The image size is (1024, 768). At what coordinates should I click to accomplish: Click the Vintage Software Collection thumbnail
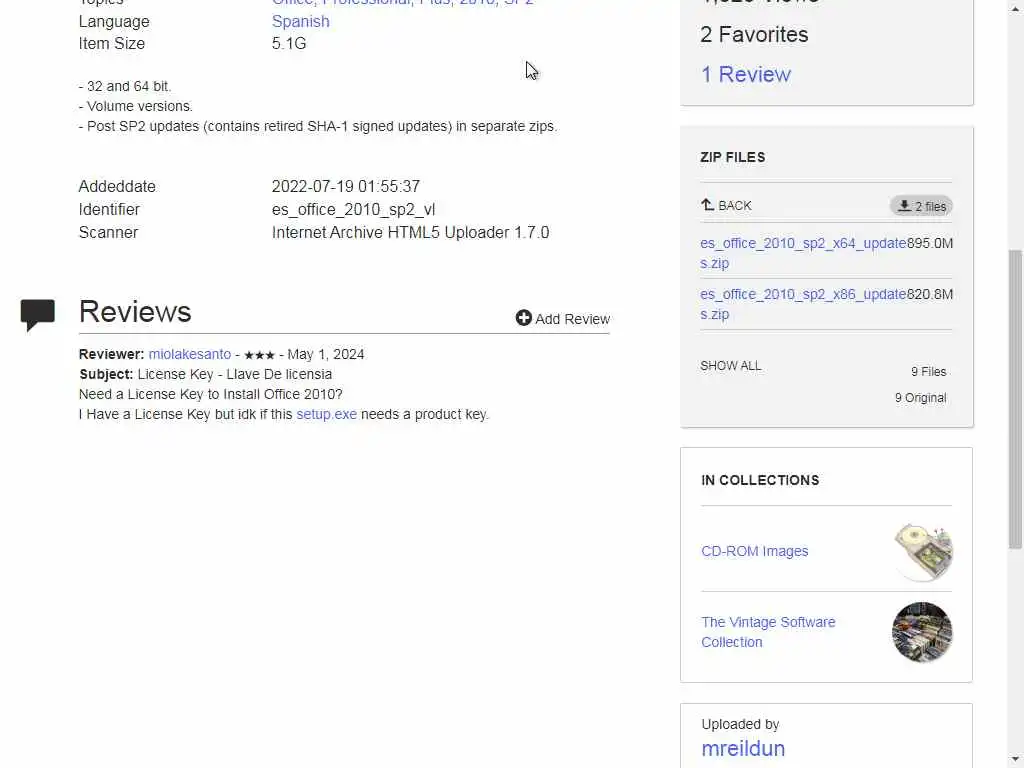click(x=922, y=632)
